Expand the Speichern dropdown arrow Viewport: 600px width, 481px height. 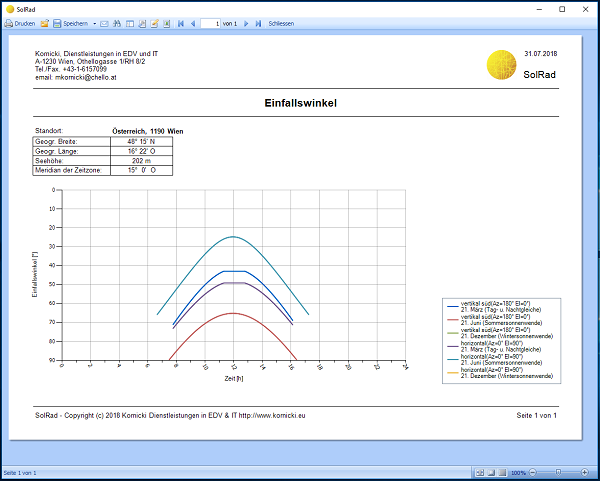click(94, 23)
